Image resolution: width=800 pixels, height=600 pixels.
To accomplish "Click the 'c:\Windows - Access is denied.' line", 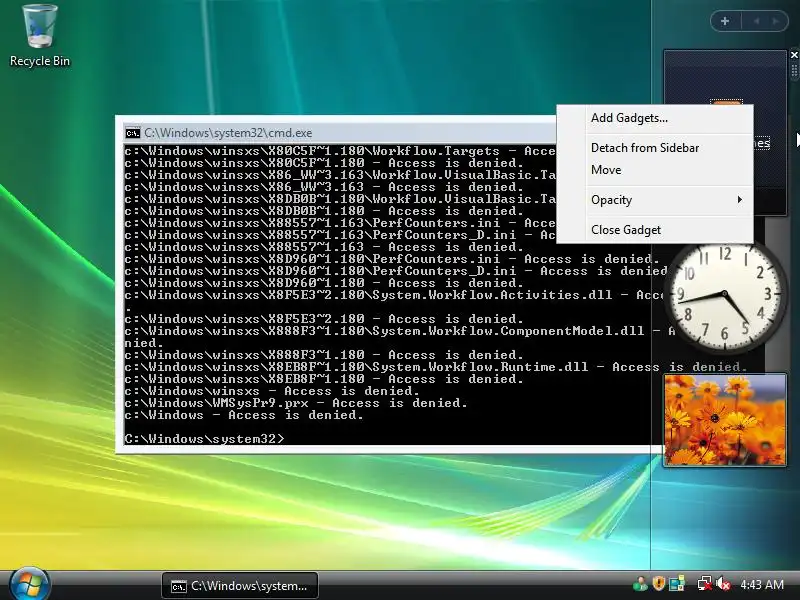I will pos(244,415).
